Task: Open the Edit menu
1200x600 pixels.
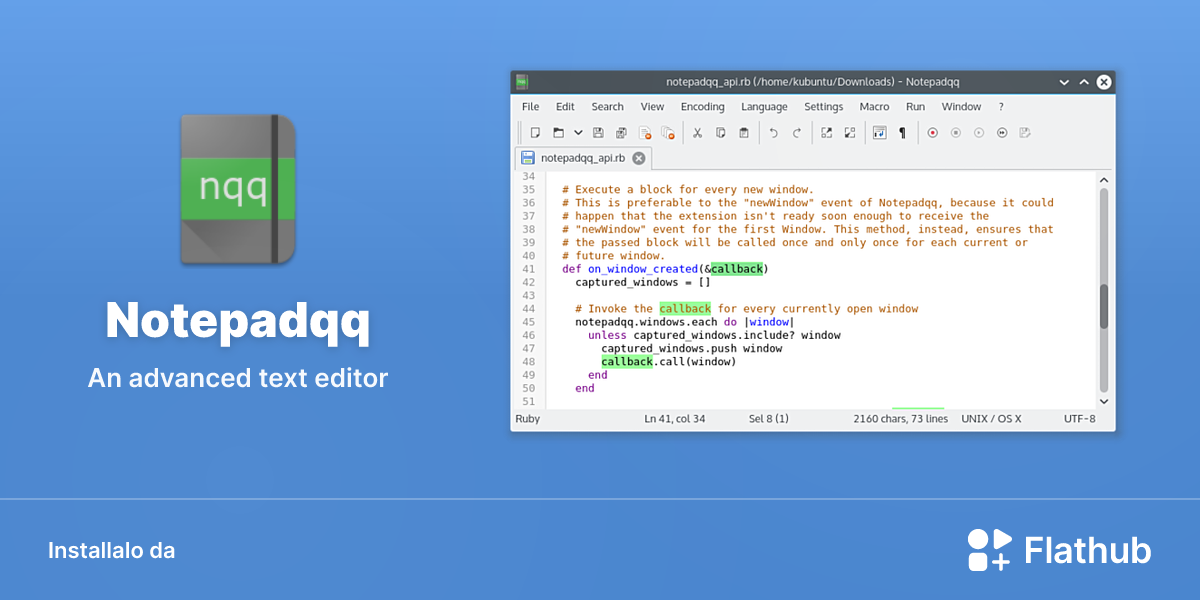Action: pos(565,107)
